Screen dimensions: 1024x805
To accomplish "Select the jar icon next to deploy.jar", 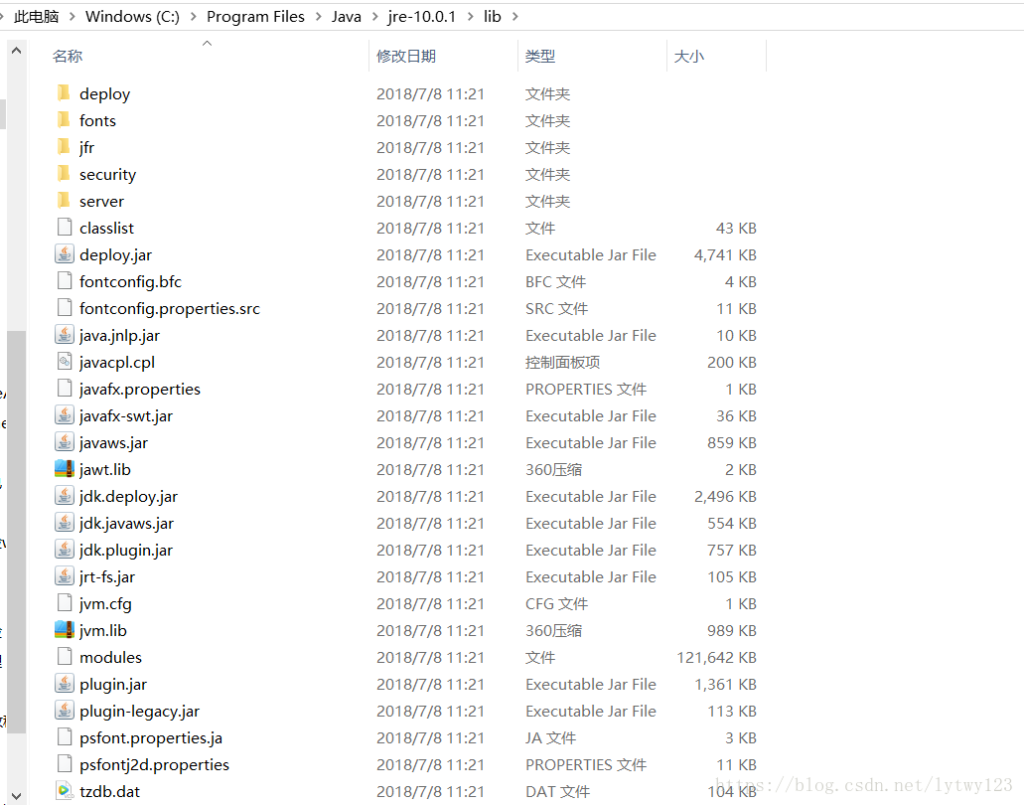I will pos(64,255).
